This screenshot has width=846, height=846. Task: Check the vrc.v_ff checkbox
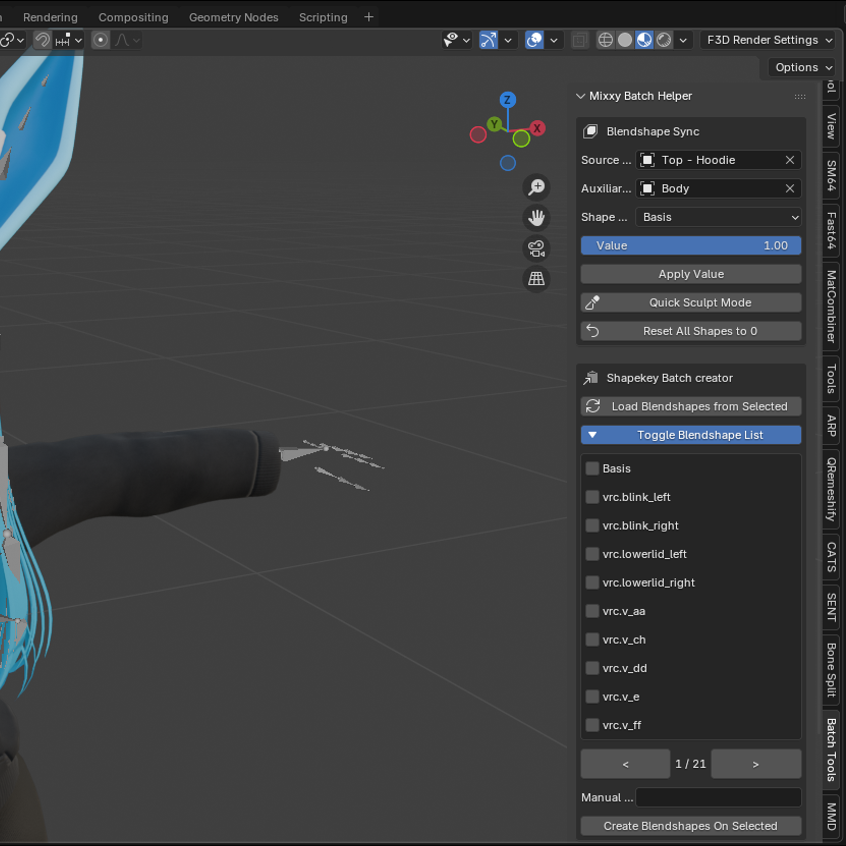(x=592, y=725)
